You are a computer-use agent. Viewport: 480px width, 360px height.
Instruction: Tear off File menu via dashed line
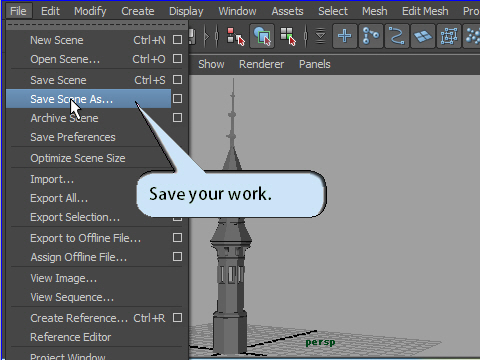pos(97,24)
